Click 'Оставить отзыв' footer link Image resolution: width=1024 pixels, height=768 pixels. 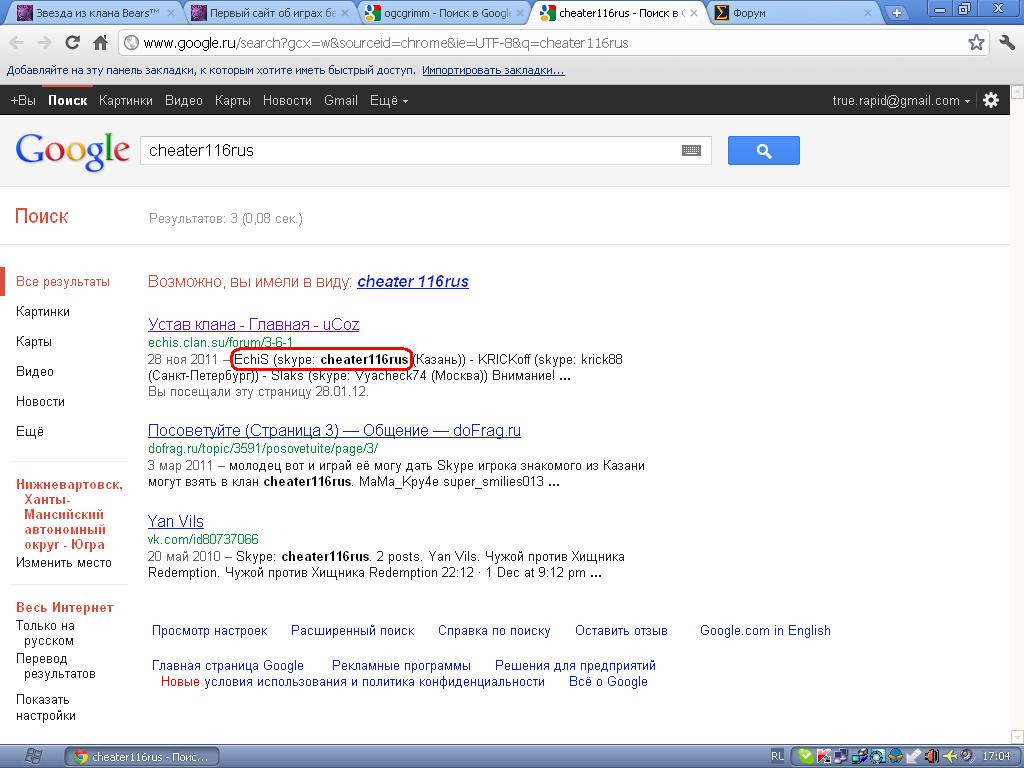621,630
